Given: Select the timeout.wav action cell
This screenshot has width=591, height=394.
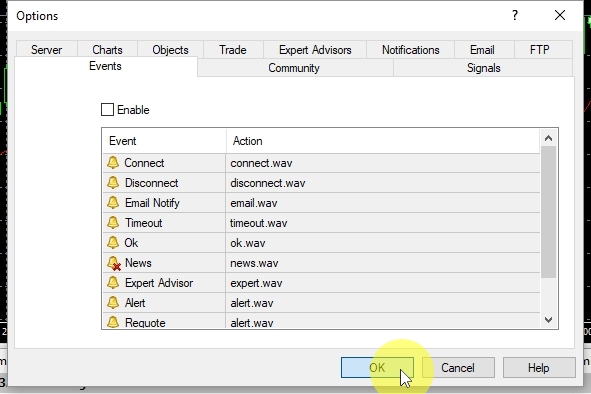Looking at the screenshot, I should tap(383, 223).
